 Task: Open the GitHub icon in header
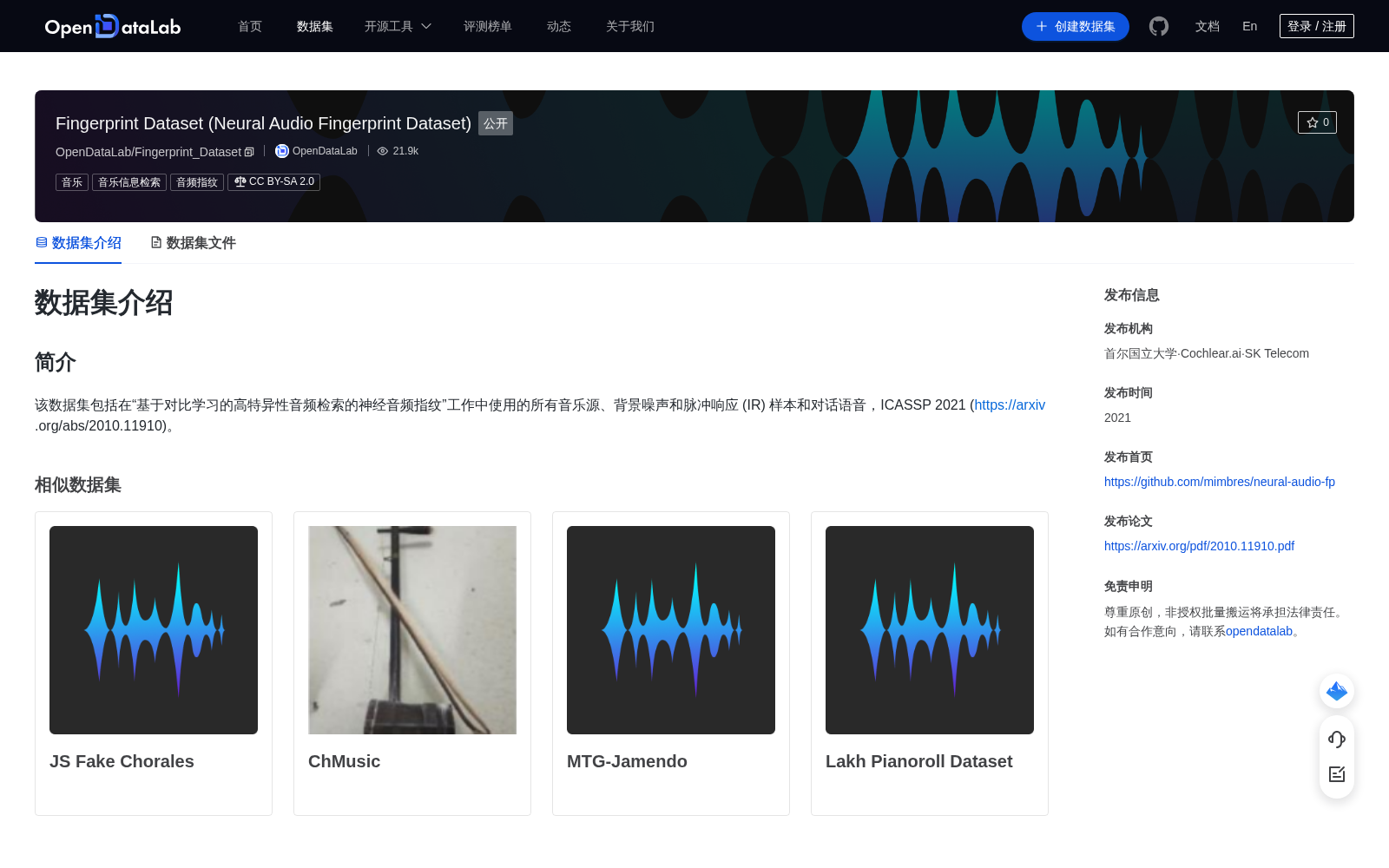(x=1159, y=26)
